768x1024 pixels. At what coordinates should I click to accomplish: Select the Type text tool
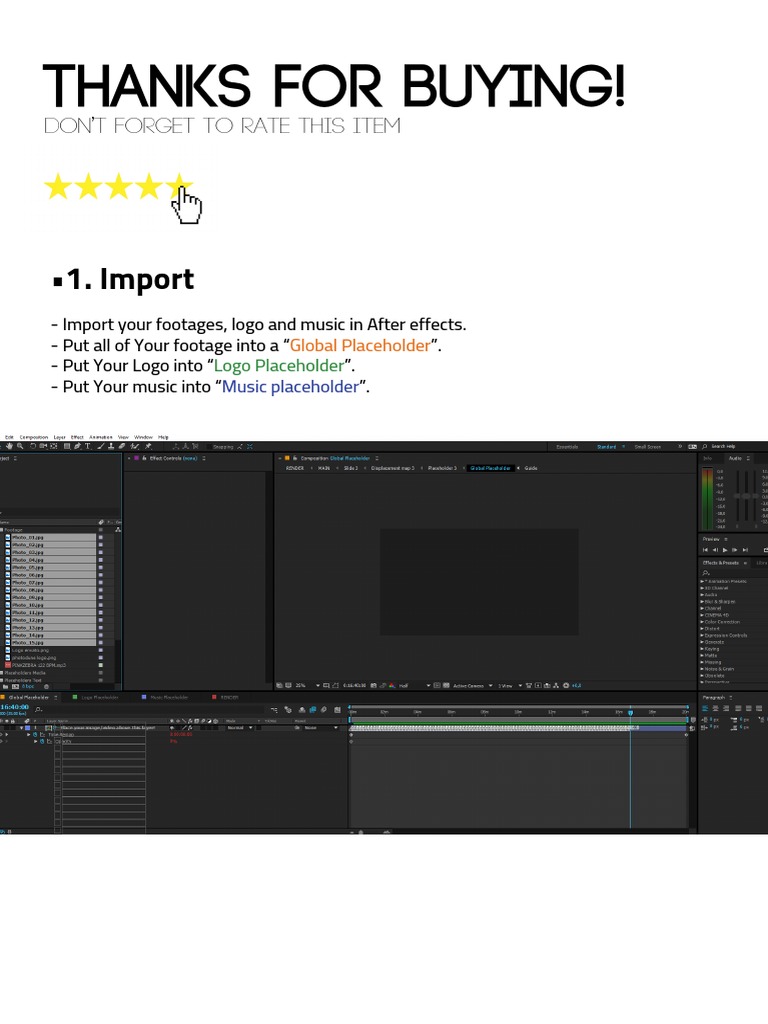pos(87,447)
